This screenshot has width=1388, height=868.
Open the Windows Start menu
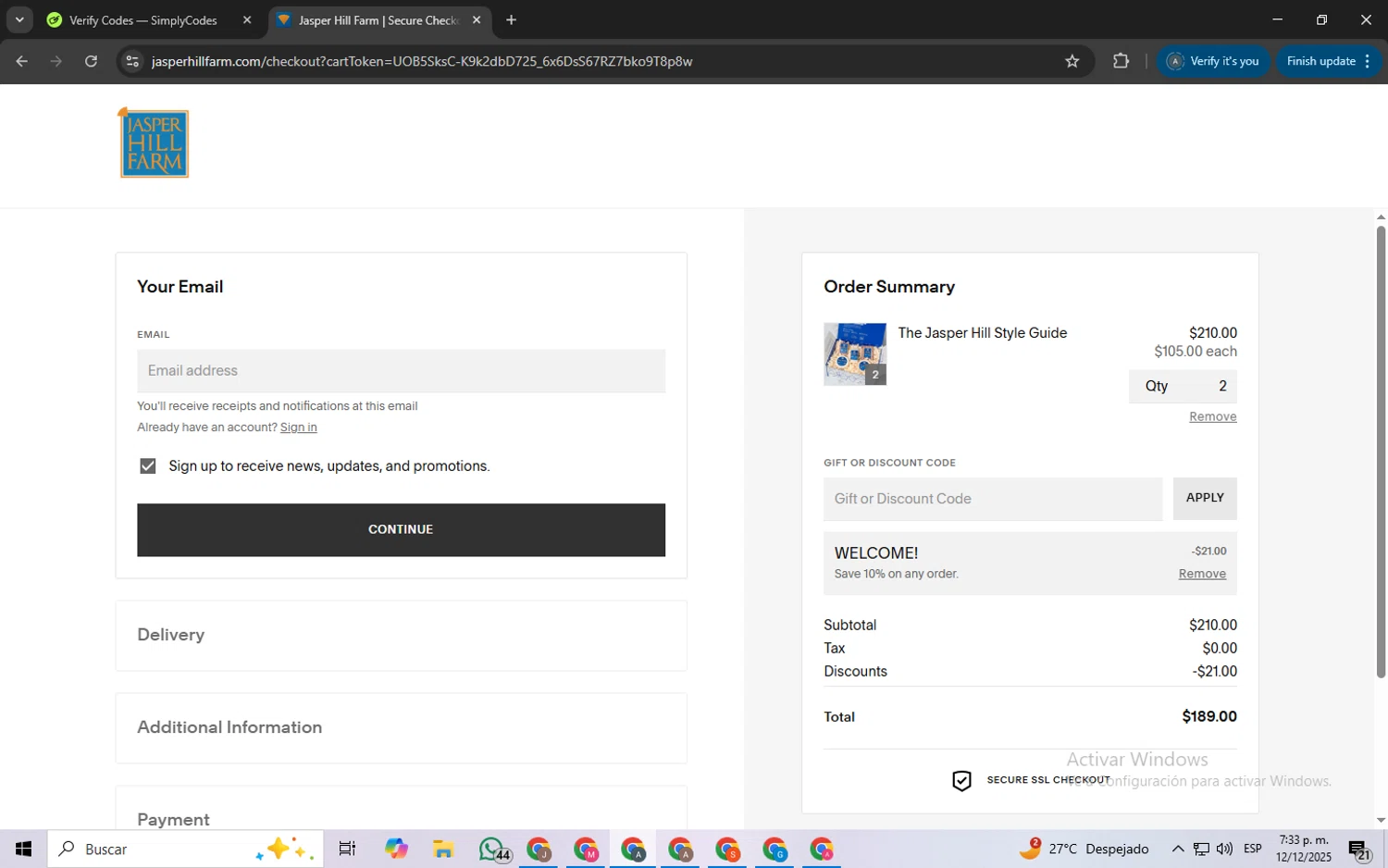[23, 849]
